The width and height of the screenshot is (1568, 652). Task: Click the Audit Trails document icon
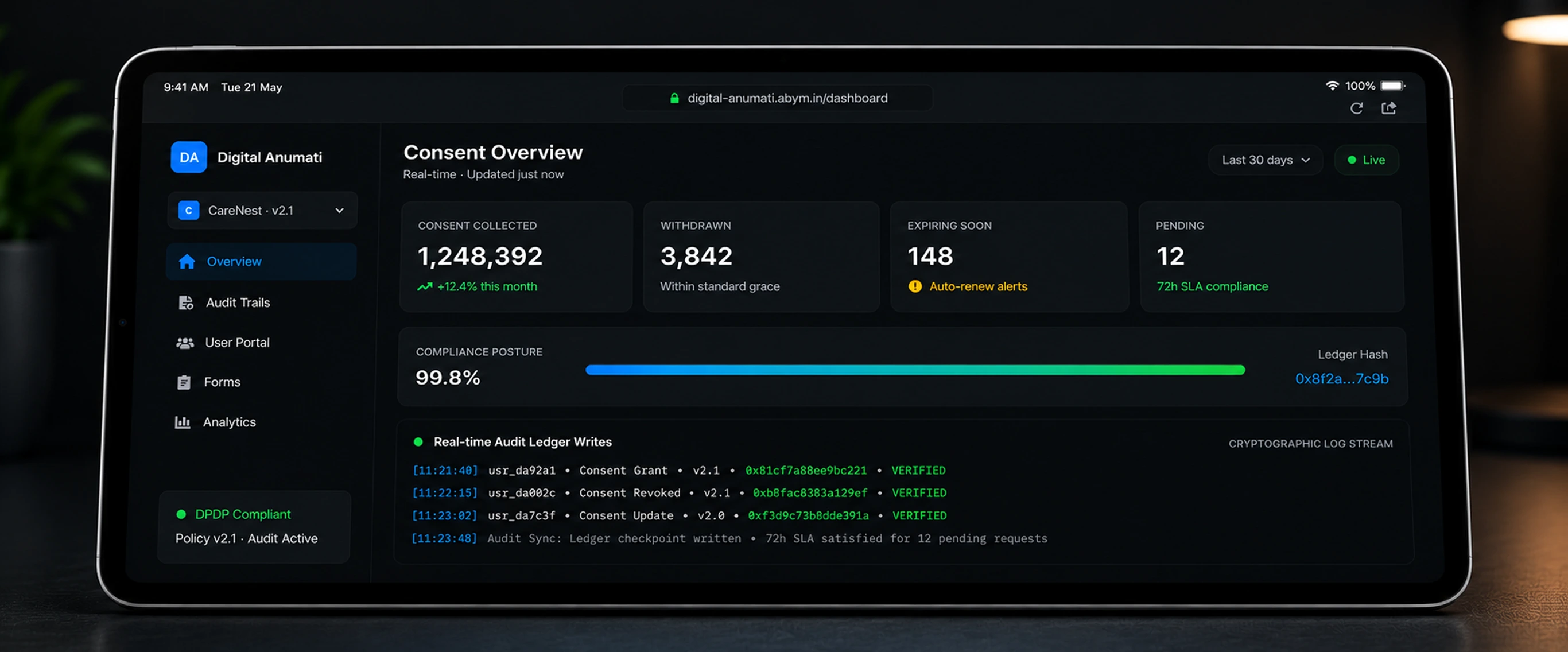click(x=185, y=302)
